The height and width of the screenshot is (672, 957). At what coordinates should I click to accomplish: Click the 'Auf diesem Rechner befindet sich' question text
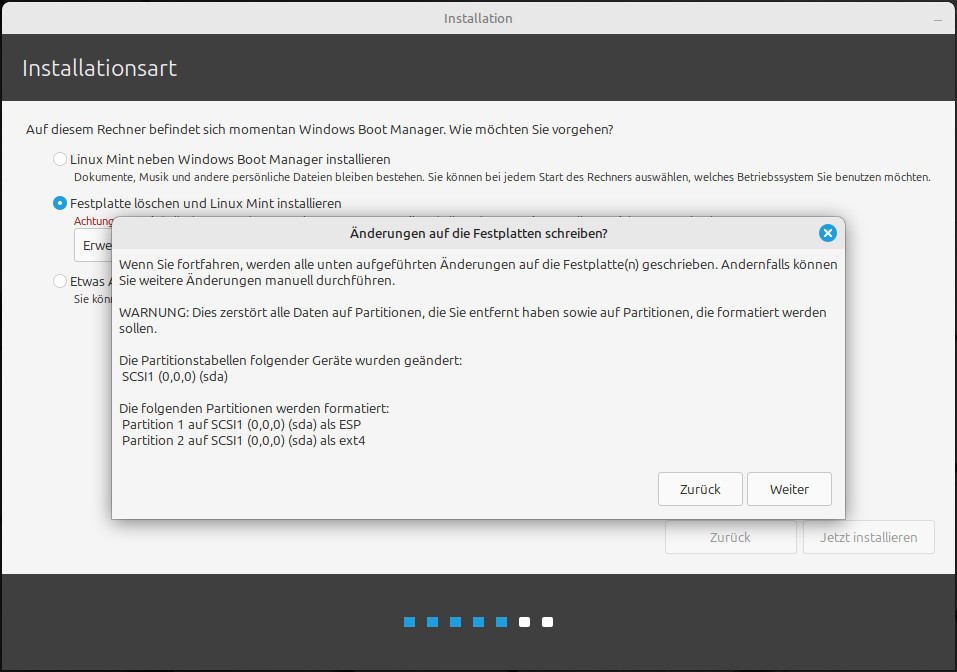[x=319, y=129]
